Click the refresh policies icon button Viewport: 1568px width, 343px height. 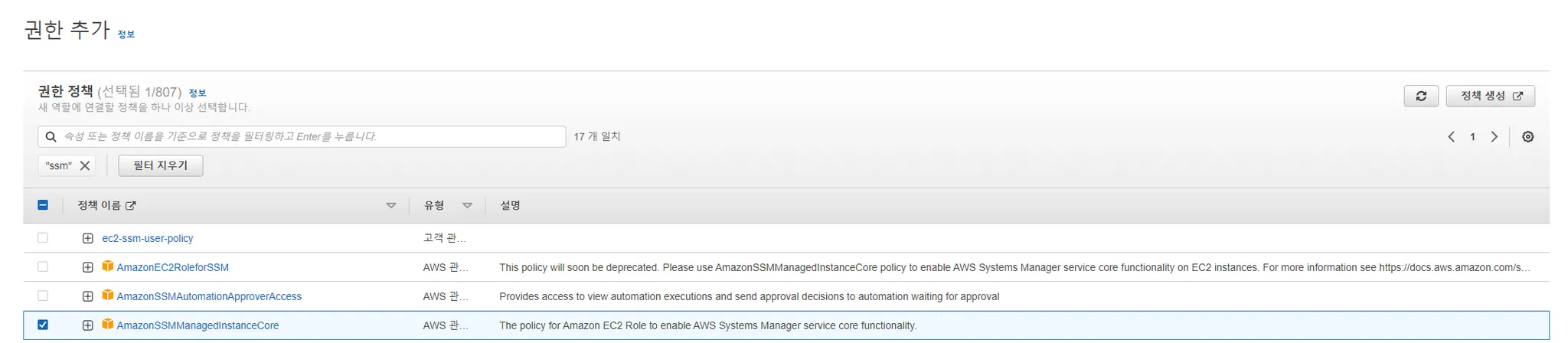pyautogui.click(x=1421, y=96)
